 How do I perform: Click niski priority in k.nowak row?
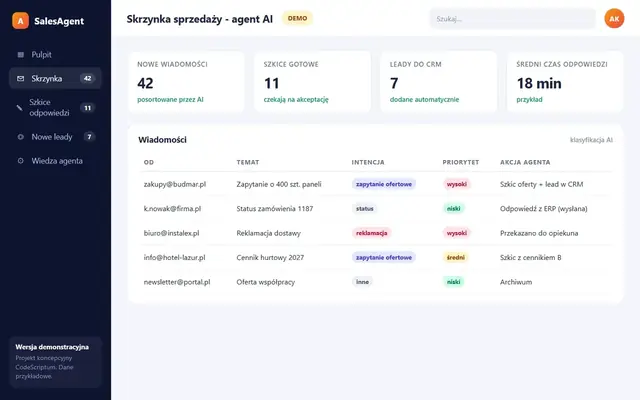[x=453, y=209]
